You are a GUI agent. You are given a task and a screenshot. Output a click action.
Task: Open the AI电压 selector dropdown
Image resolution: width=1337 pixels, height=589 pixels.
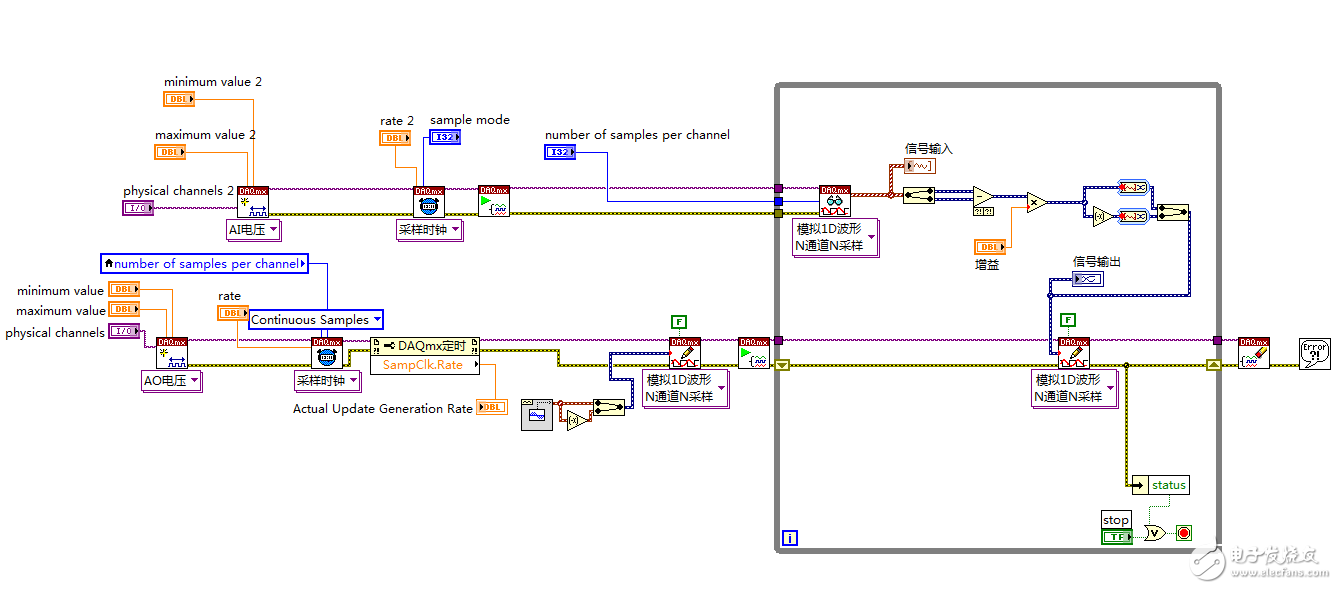[x=254, y=231]
